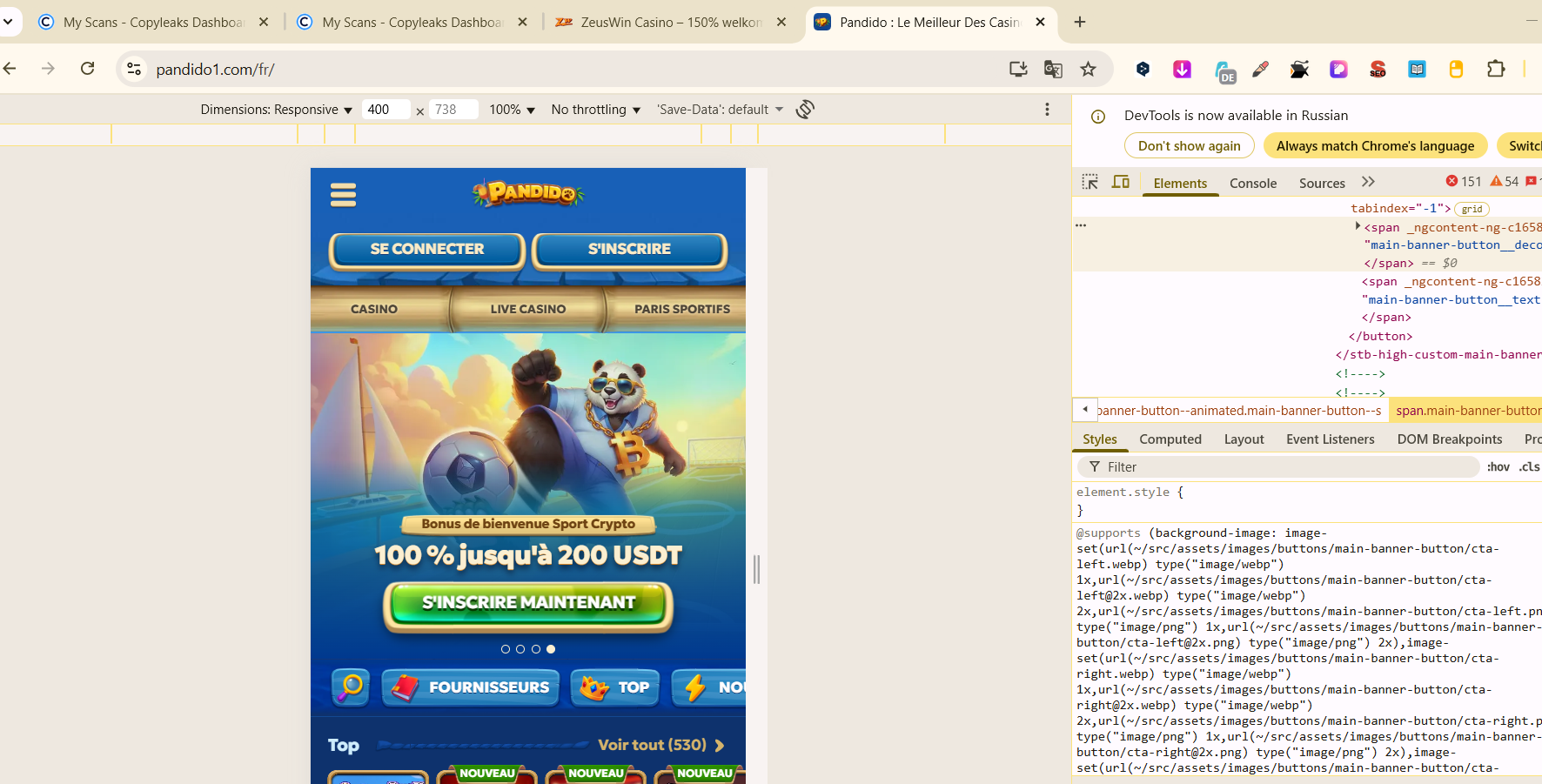
Task: Open the Save-Data default dropdown
Action: click(720, 110)
